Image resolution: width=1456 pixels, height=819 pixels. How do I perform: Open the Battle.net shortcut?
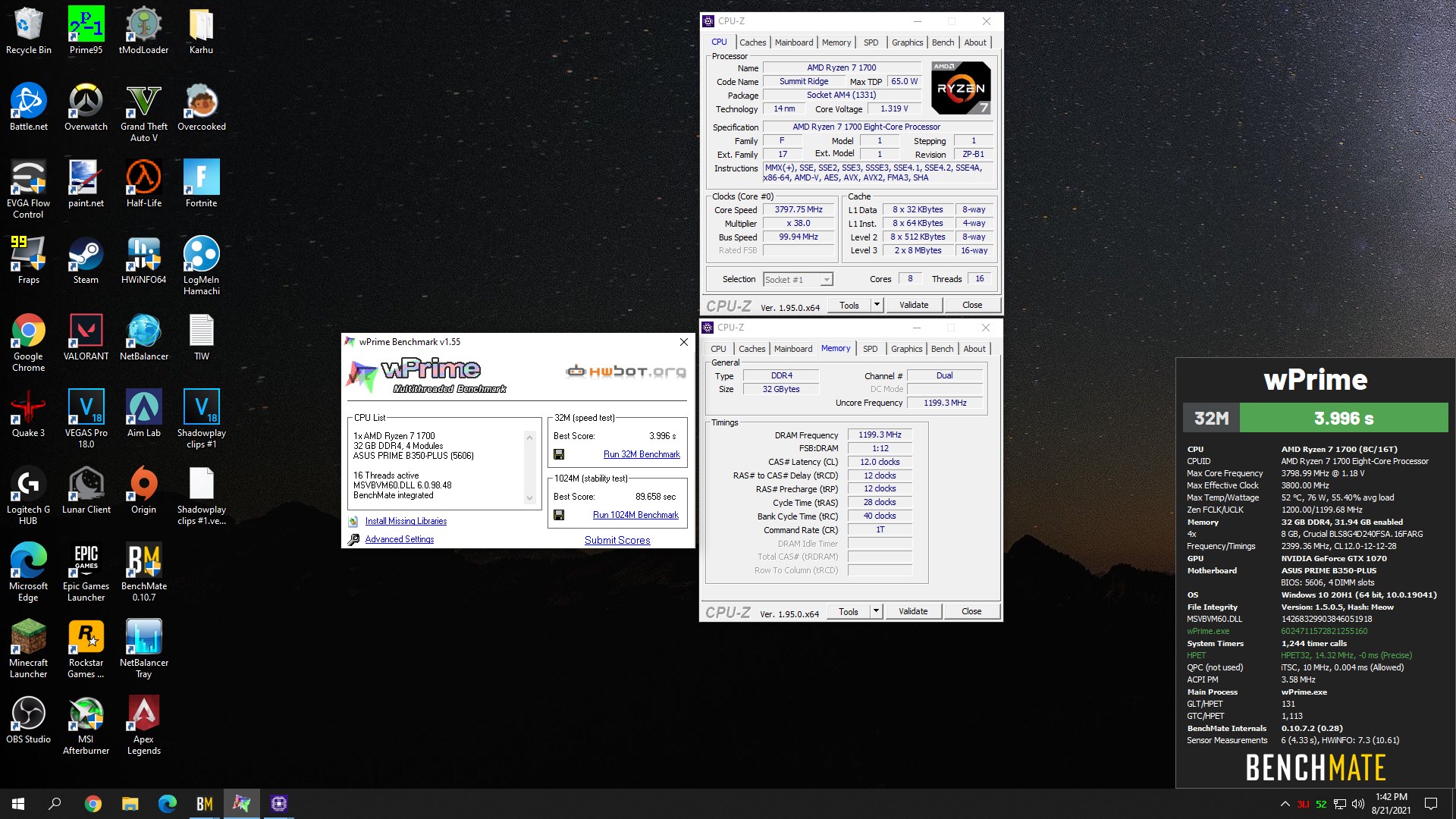pos(28,107)
